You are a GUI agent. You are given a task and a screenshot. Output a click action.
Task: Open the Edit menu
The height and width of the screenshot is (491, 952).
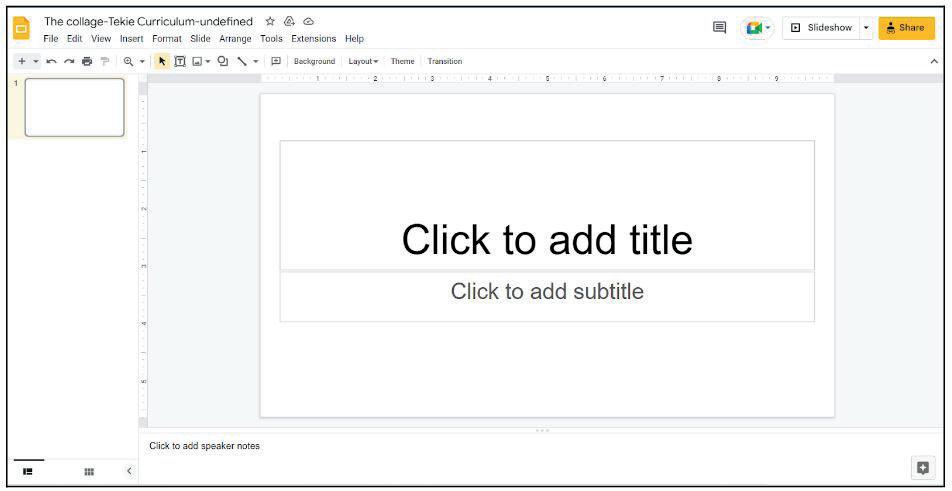pos(75,39)
